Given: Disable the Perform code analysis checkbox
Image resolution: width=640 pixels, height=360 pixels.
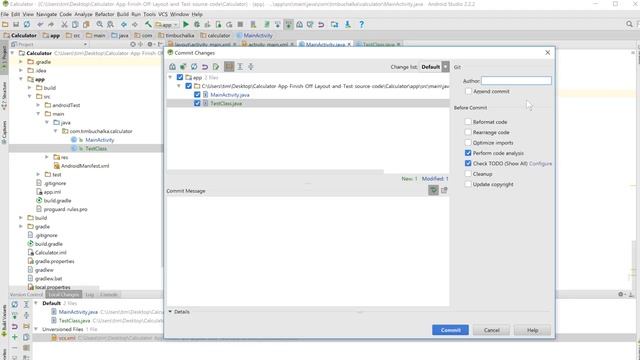Looking at the screenshot, I should coord(468,153).
